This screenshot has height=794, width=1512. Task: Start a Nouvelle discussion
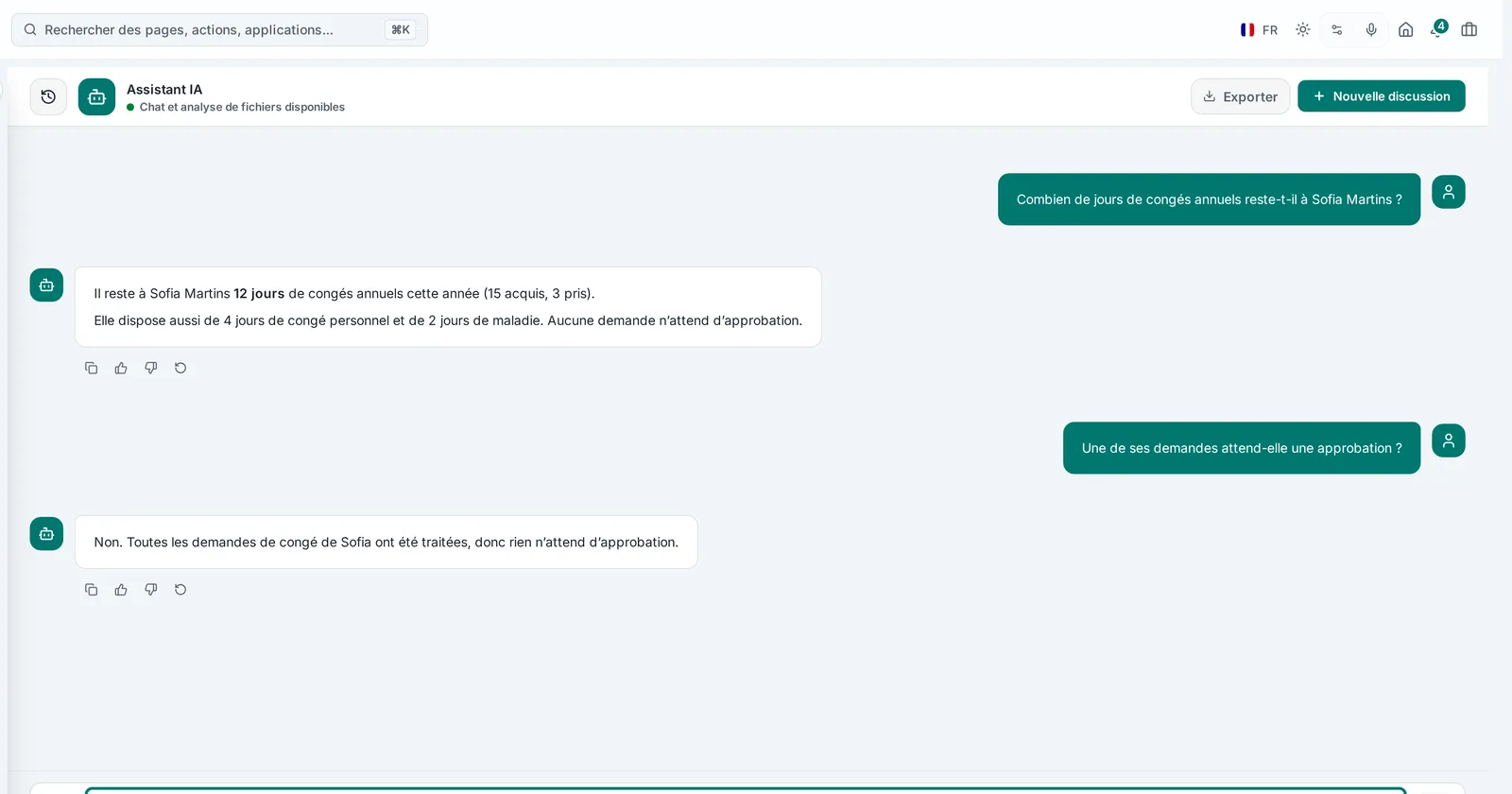[1382, 96]
